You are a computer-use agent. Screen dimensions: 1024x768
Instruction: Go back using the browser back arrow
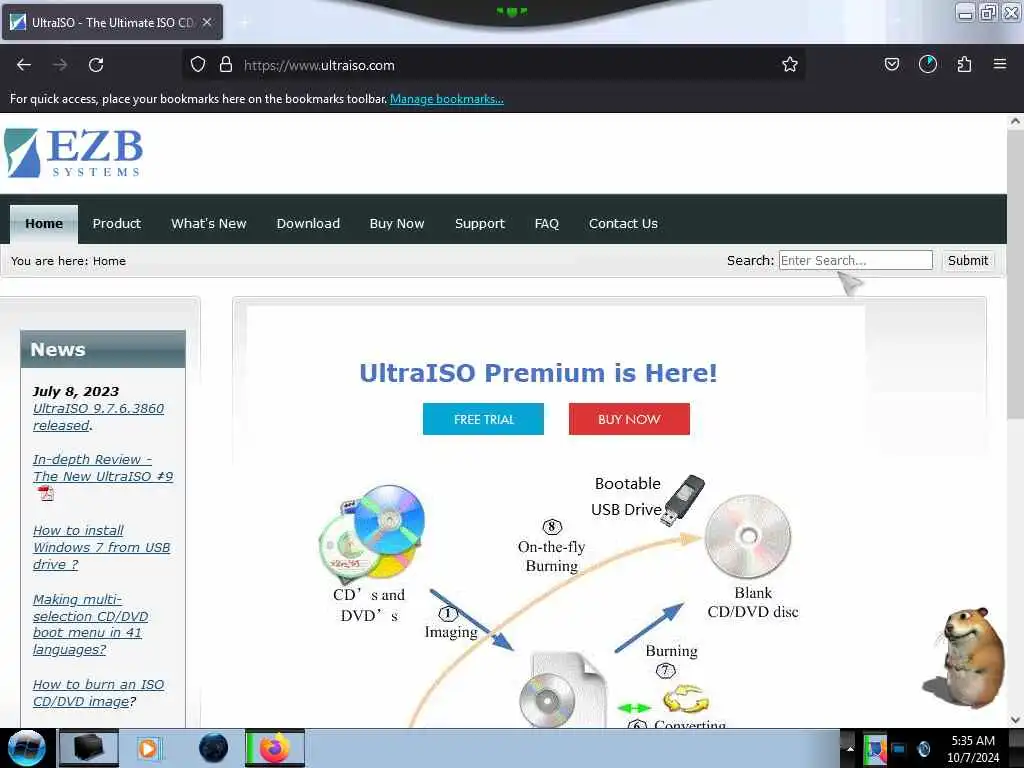[x=24, y=65]
